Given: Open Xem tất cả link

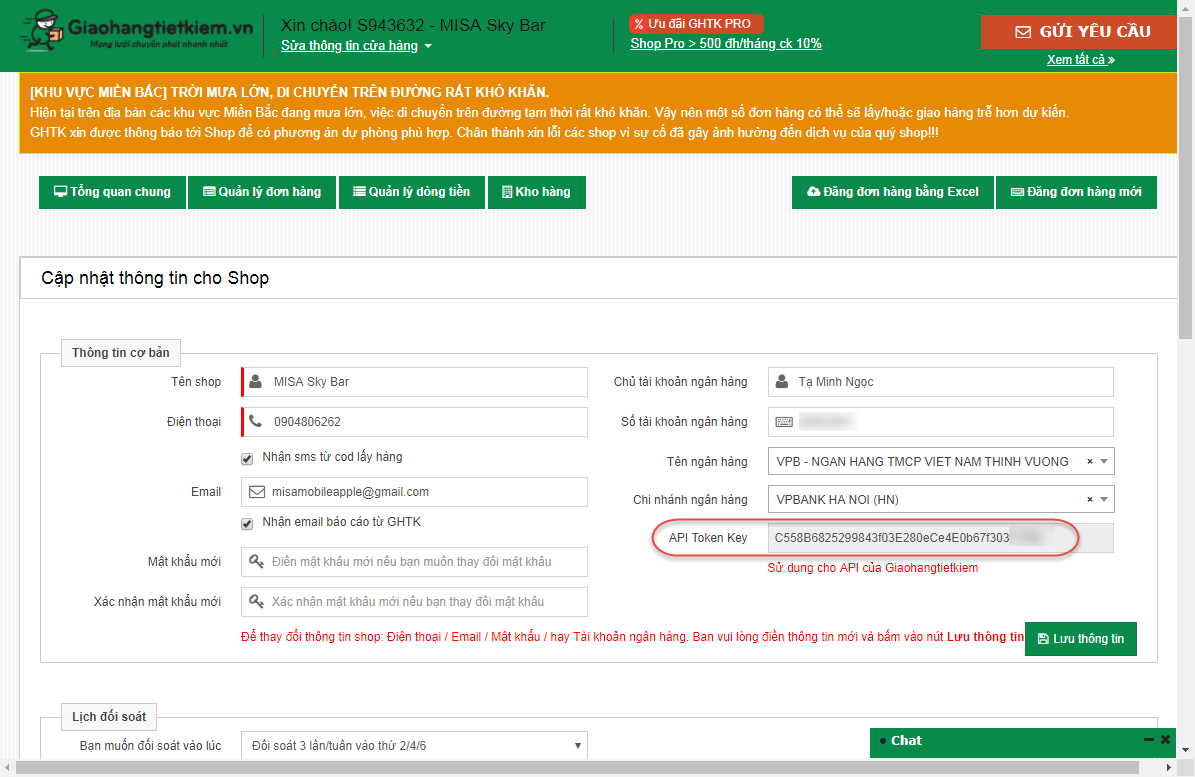Looking at the screenshot, I should [1081, 59].
